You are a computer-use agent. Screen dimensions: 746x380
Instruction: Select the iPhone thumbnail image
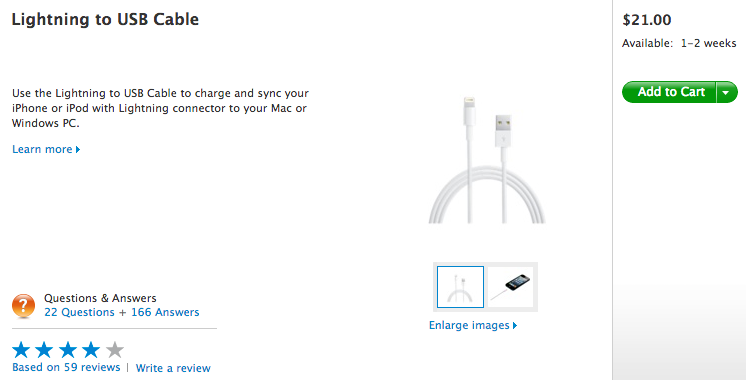pyautogui.click(x=511, y=287)
